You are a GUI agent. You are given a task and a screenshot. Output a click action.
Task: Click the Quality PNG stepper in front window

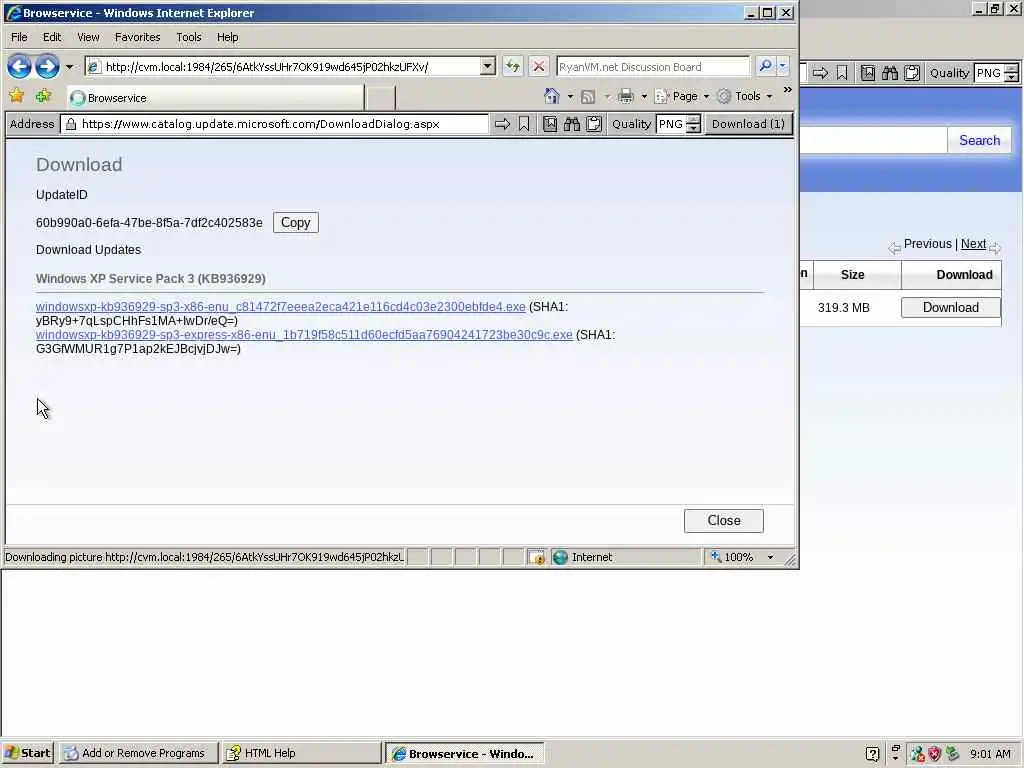(694, 124)
